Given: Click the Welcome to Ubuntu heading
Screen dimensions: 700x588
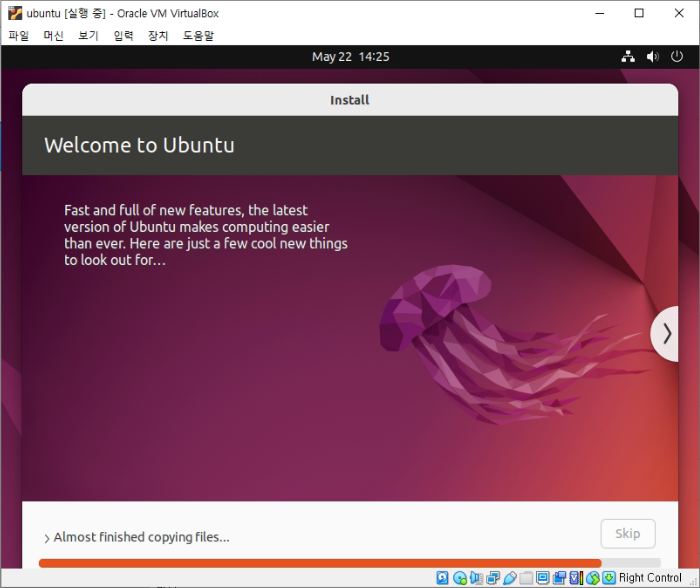Looking at the screenshot, I should 139,145.
